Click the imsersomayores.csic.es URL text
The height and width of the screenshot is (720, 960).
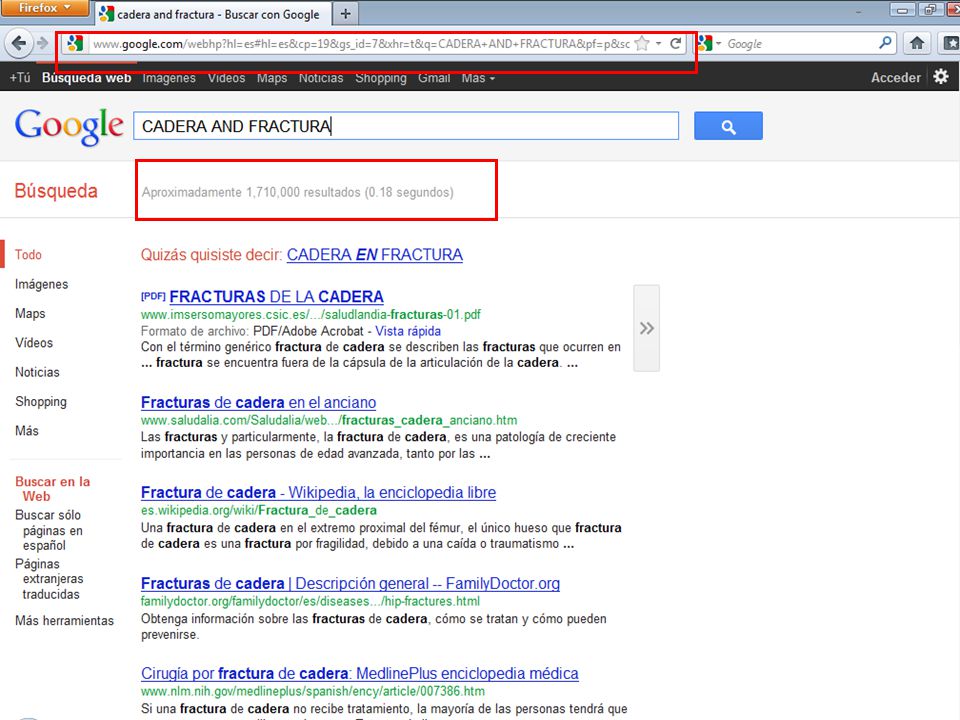(310, 315)
